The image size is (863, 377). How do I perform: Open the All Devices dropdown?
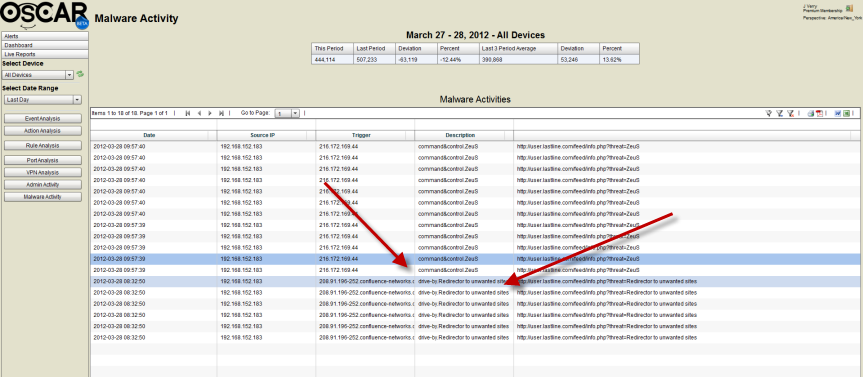click(x=38, y=75)
